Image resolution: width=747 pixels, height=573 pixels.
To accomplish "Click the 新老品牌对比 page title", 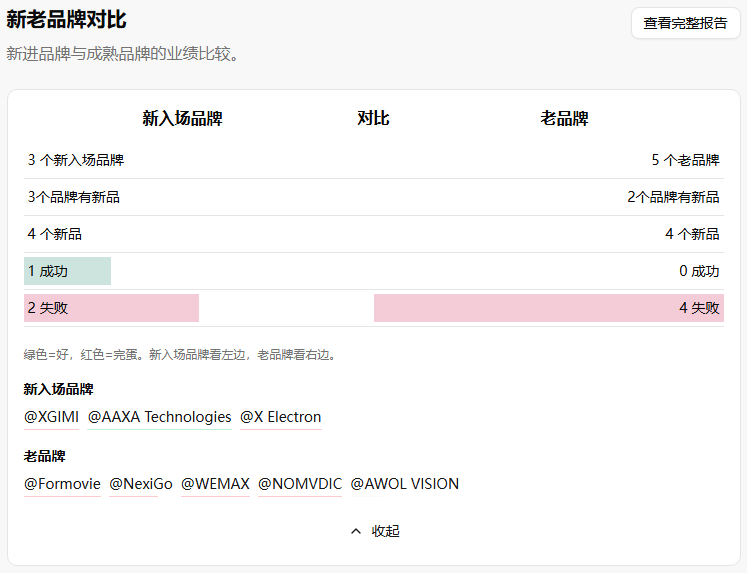I will (66, 20).
